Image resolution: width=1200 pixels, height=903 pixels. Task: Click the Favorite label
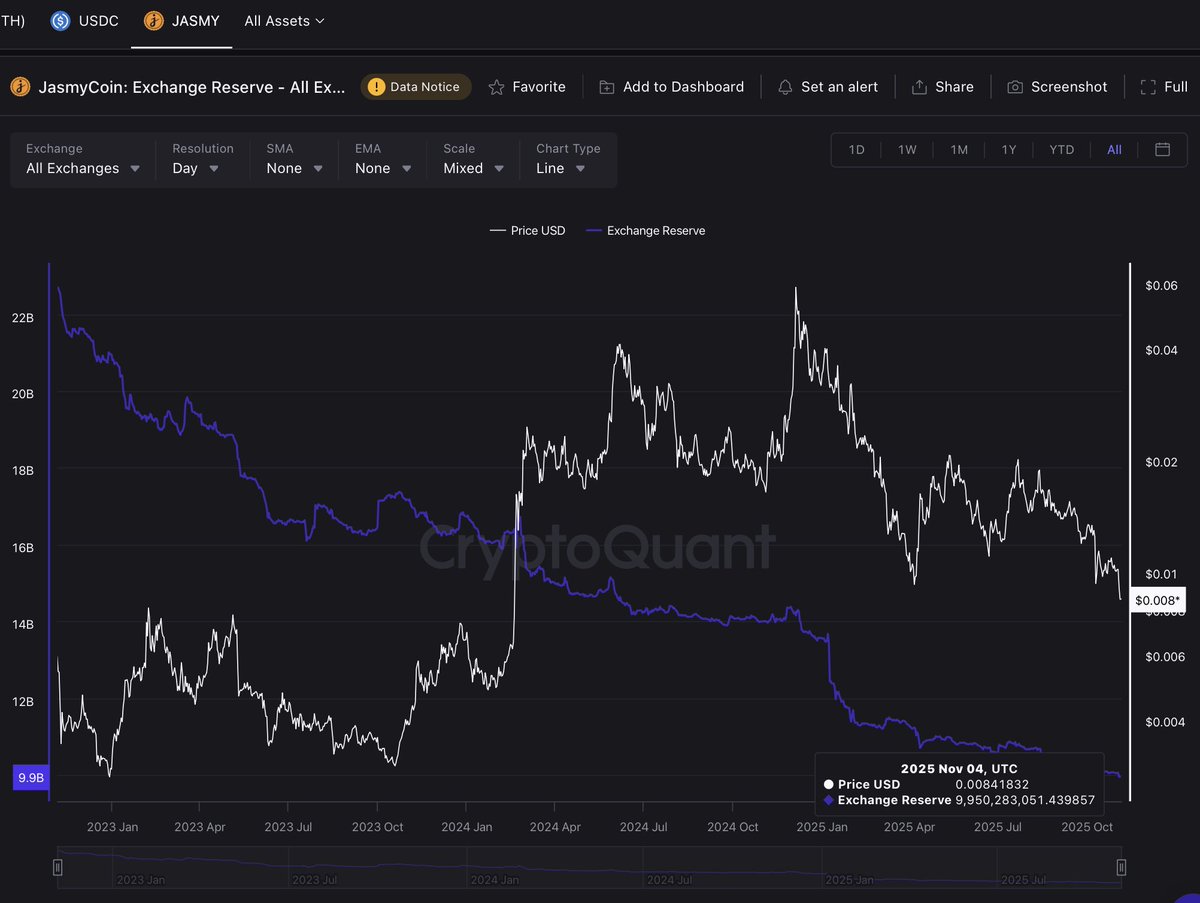coord(539,87)
